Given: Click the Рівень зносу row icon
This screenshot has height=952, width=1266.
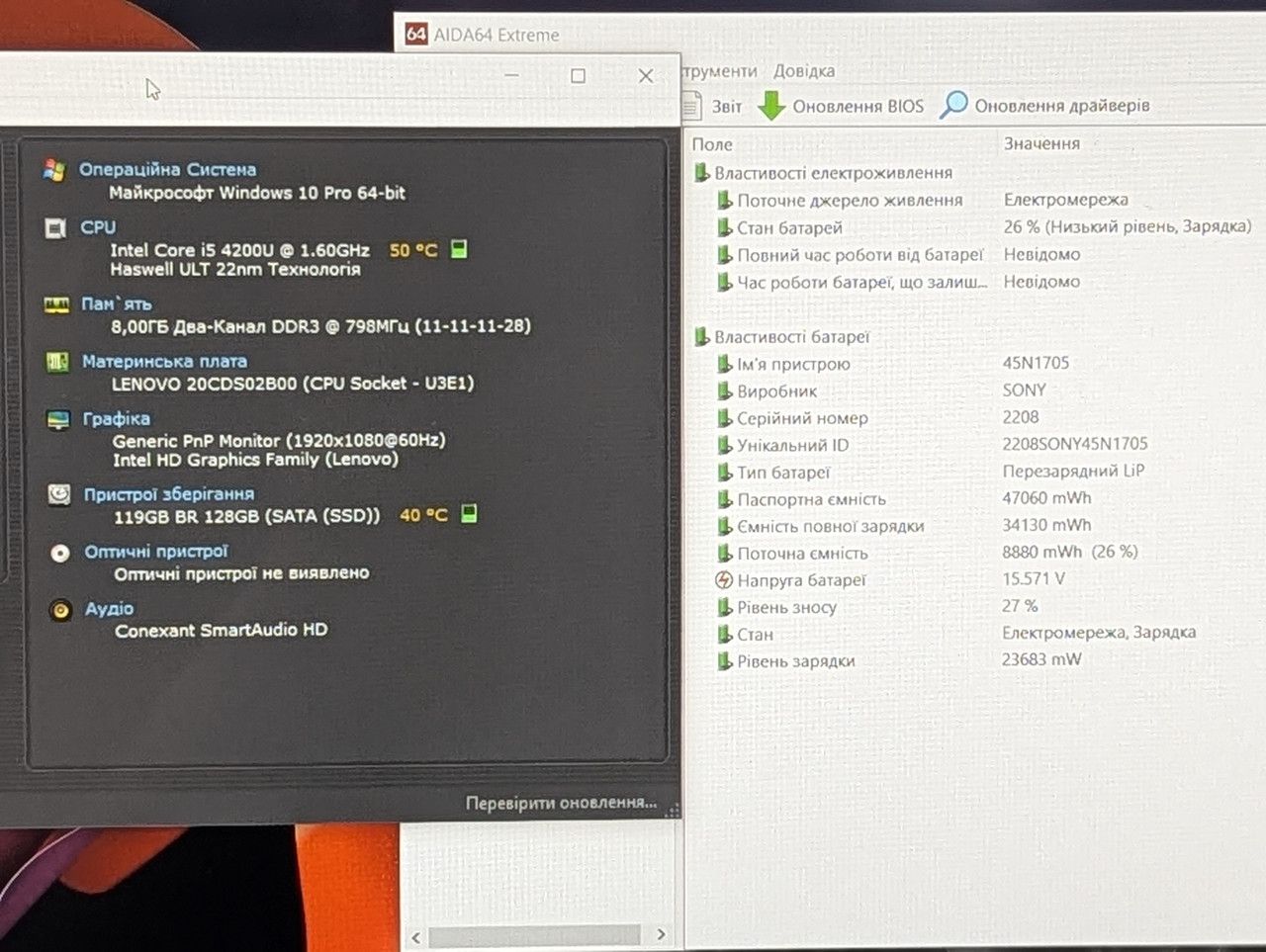Looking at the screenshot, I should pyautogui.click(x=725, y=607).
